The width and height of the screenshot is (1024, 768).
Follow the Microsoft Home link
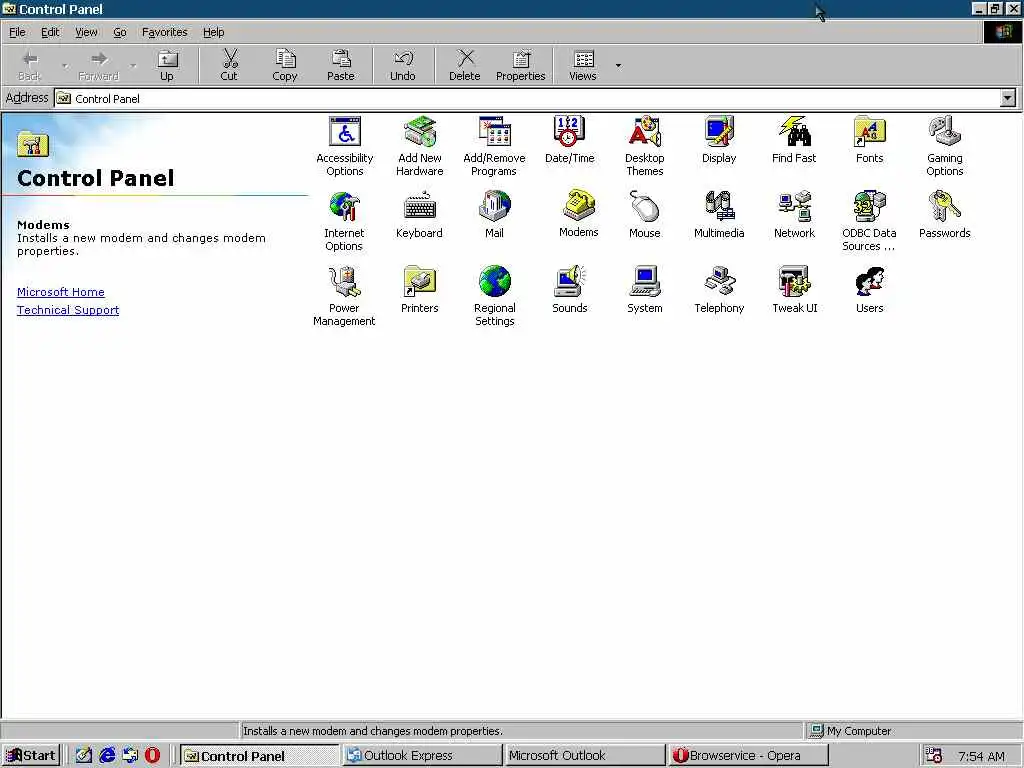coord(61,292)
